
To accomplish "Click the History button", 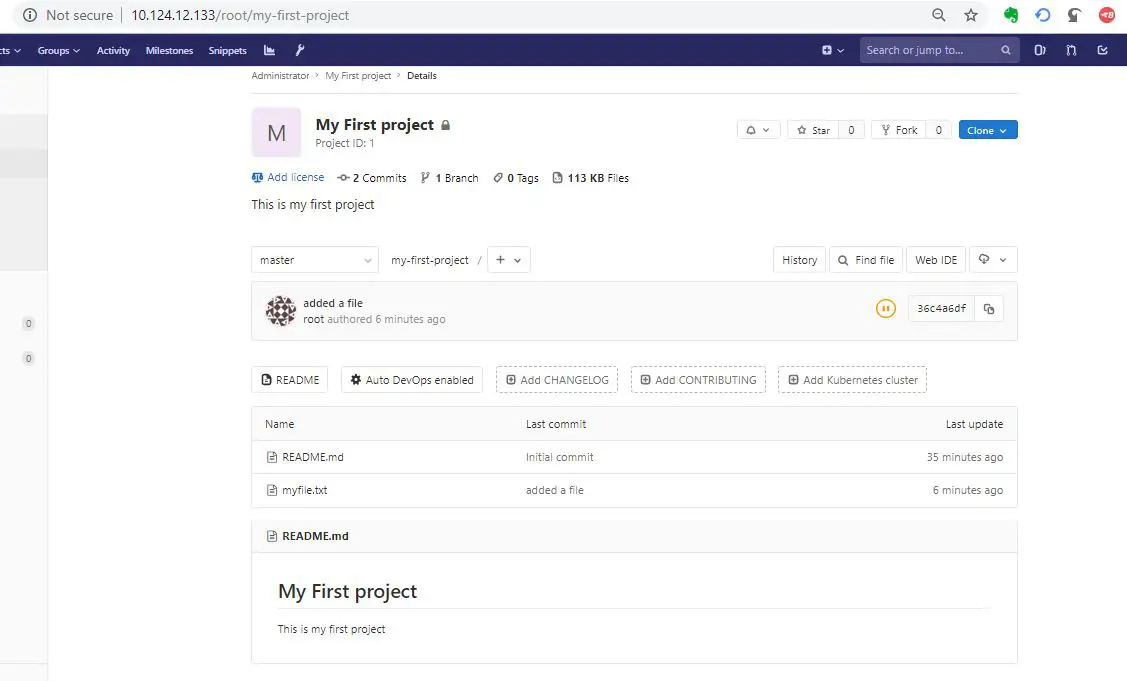I will [x=799, y=260].
